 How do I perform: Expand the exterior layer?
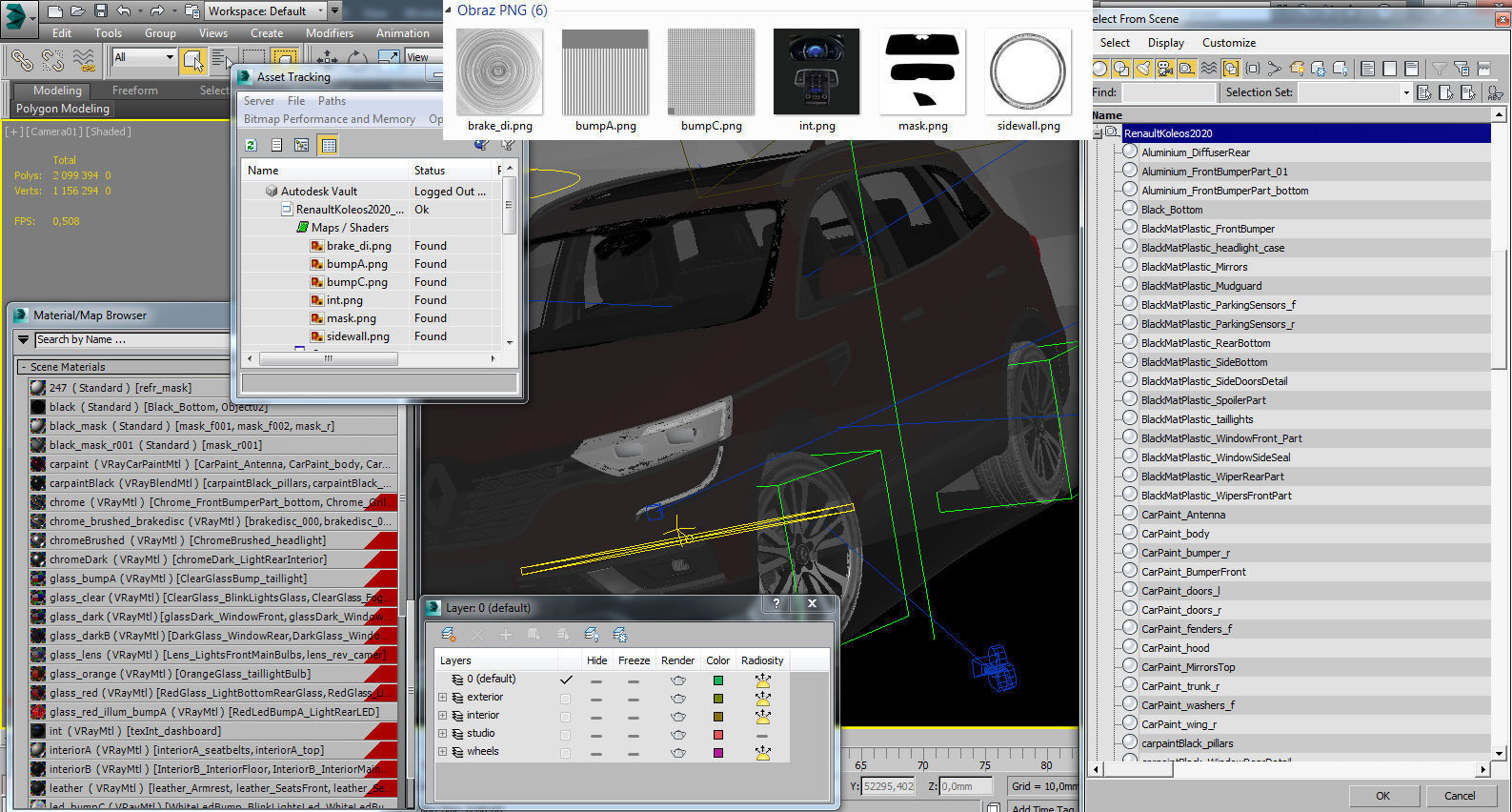(x=442, y=698)
